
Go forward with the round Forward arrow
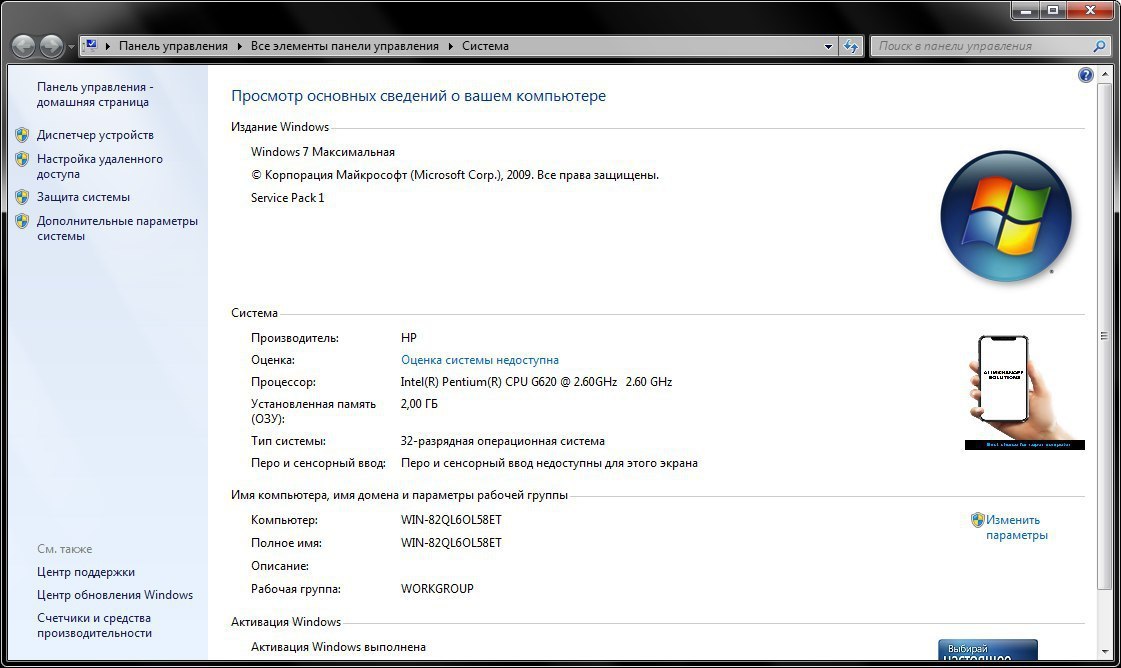pos(51,46)
